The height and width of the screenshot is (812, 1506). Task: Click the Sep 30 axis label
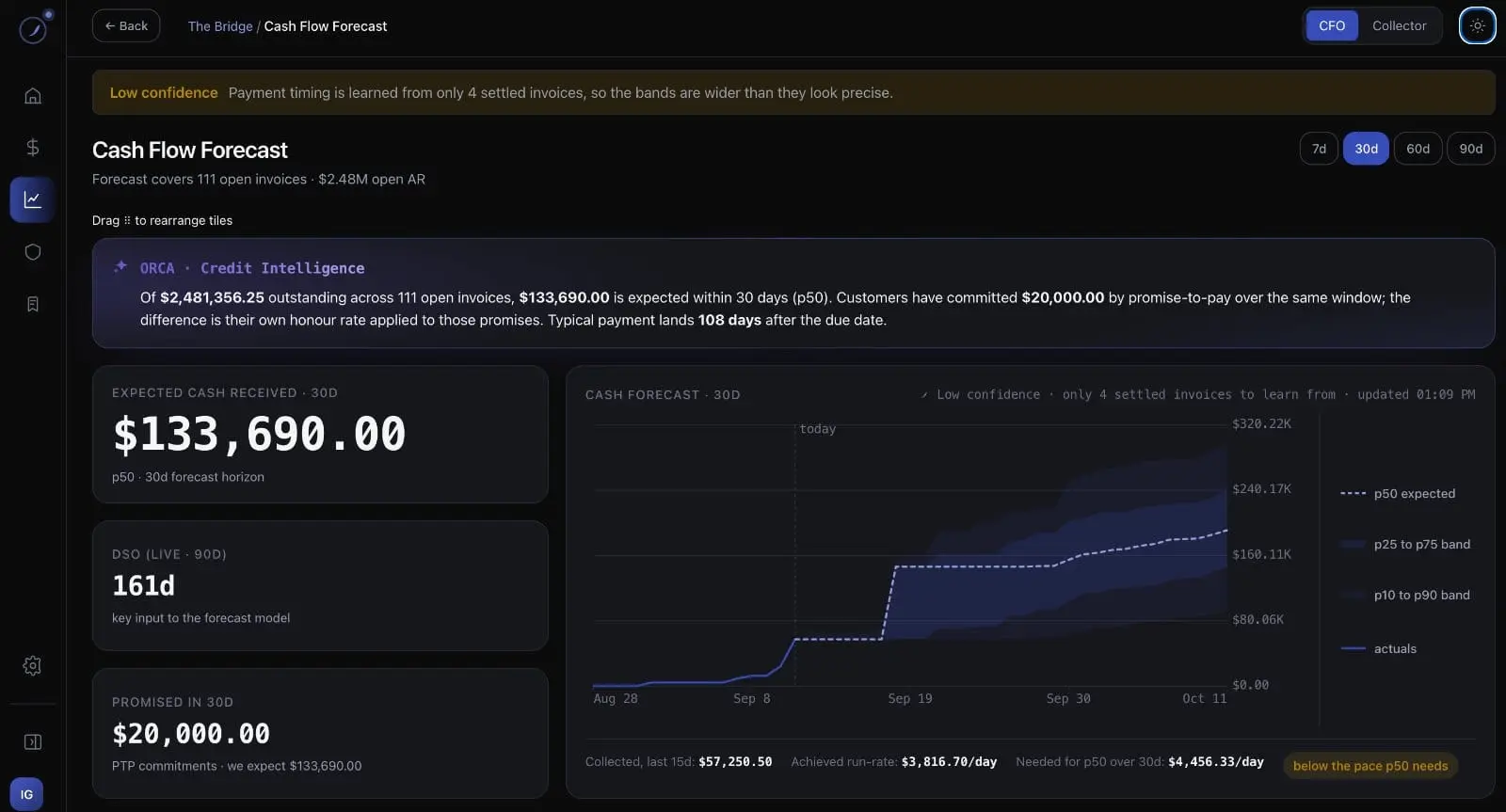tap(1068, 698)
